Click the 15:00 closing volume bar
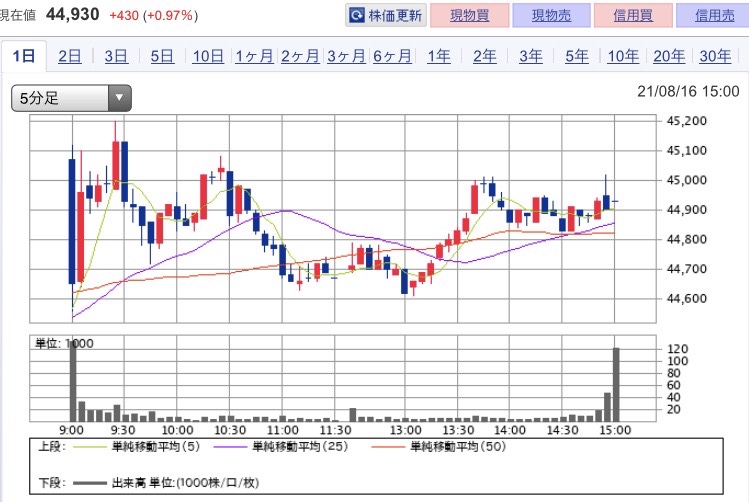 tap(616, 385)
